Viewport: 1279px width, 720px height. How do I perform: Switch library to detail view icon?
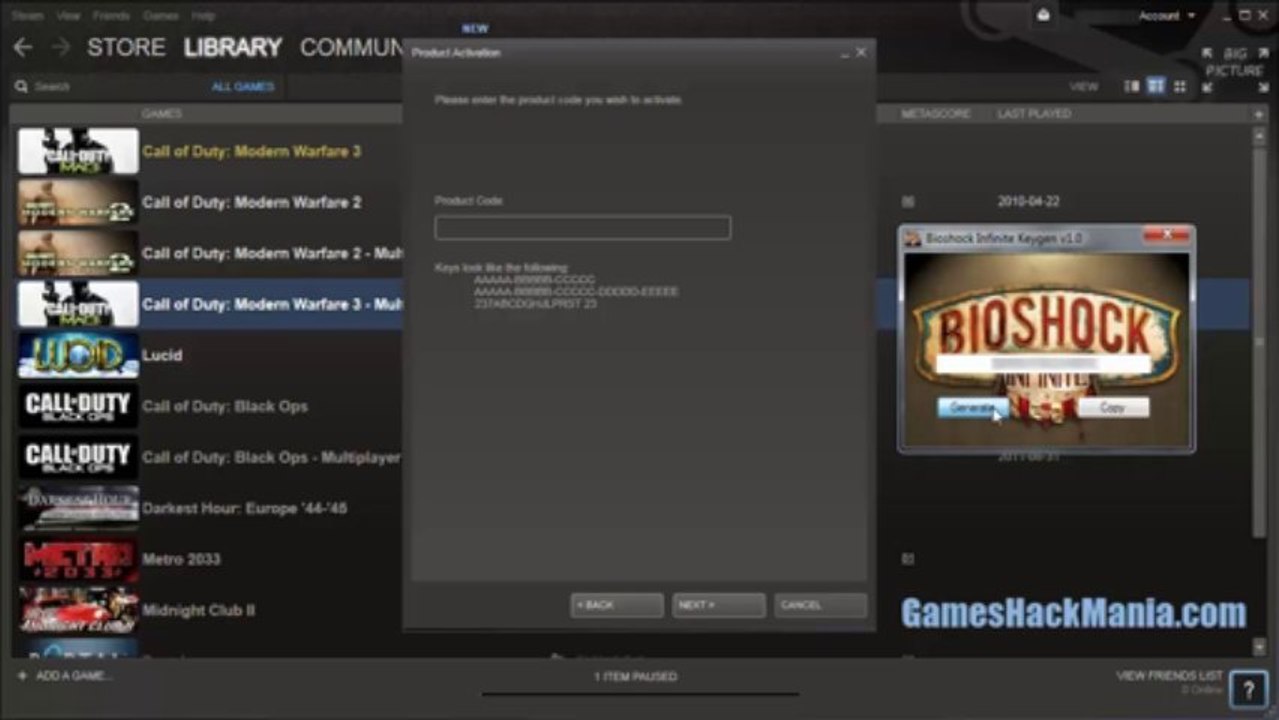(x=1132, y=87)
